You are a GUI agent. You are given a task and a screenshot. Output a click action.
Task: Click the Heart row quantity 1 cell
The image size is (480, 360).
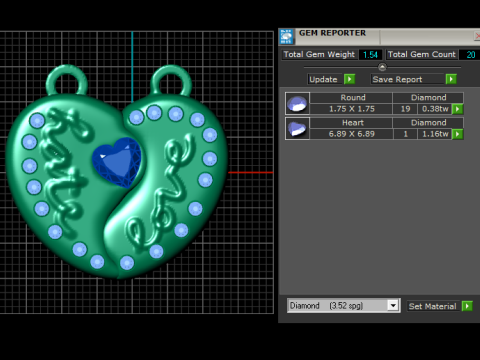tap(405, 134)
